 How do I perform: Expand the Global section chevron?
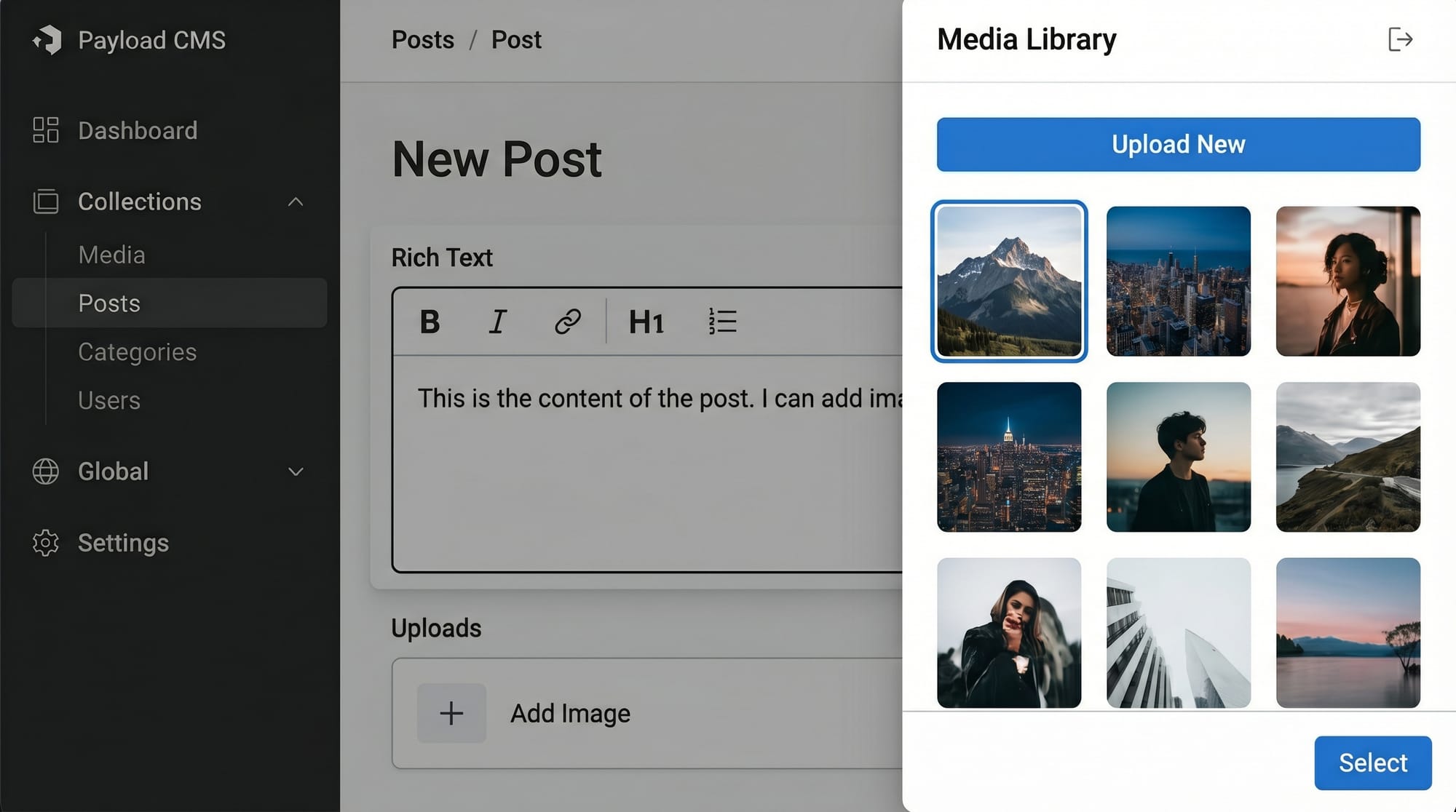pos(295,471)
